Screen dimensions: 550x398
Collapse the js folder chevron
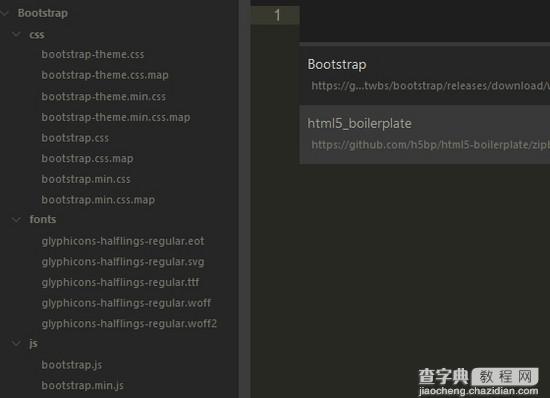tap(16, 343)
